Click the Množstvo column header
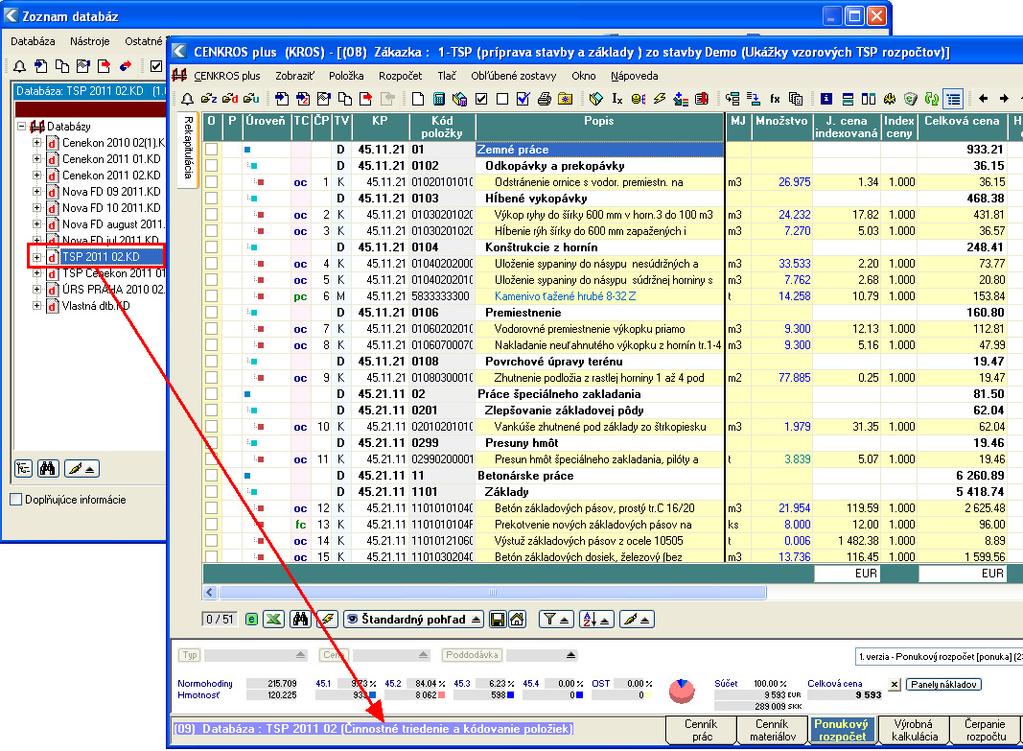The image size is (1023, 751). (x=781, y=127)
